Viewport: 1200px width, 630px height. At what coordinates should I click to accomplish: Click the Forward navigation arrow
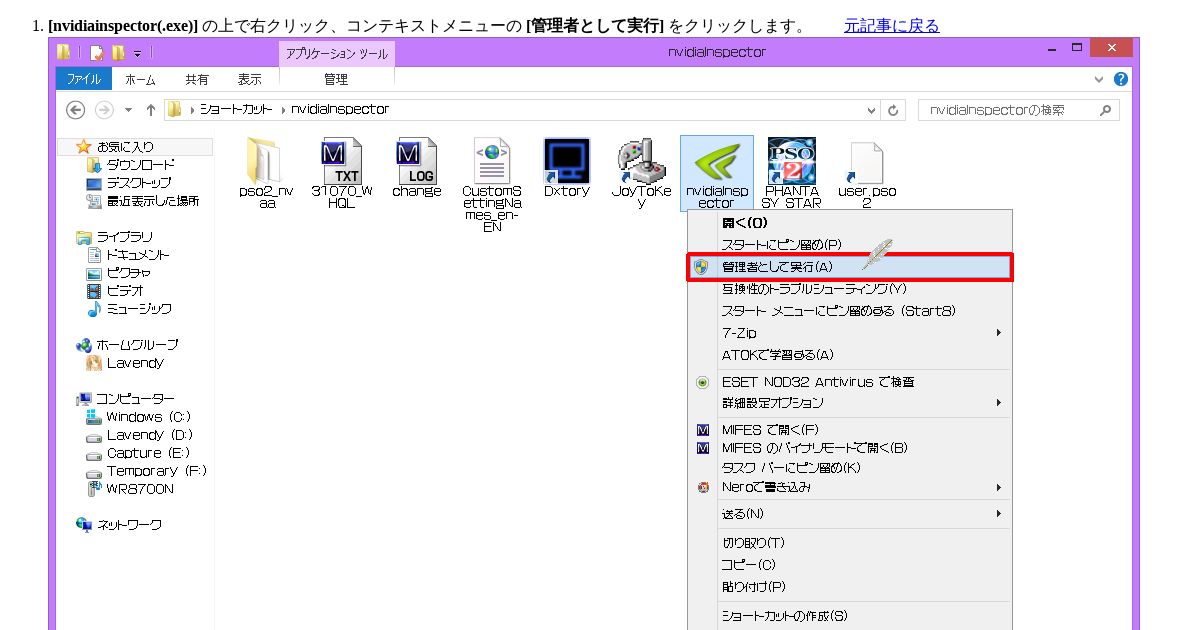tap(104, 110)
